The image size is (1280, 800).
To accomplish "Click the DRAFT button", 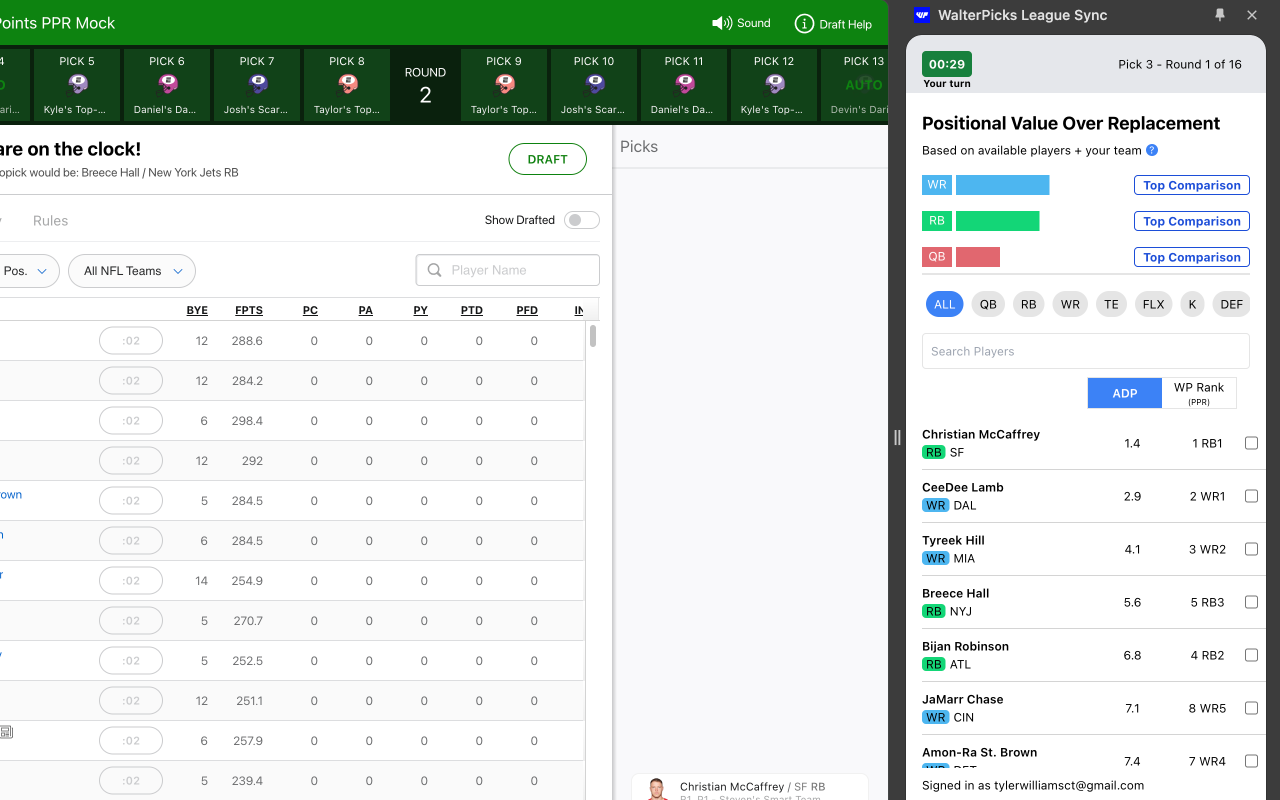I will [x=547, y=158].
